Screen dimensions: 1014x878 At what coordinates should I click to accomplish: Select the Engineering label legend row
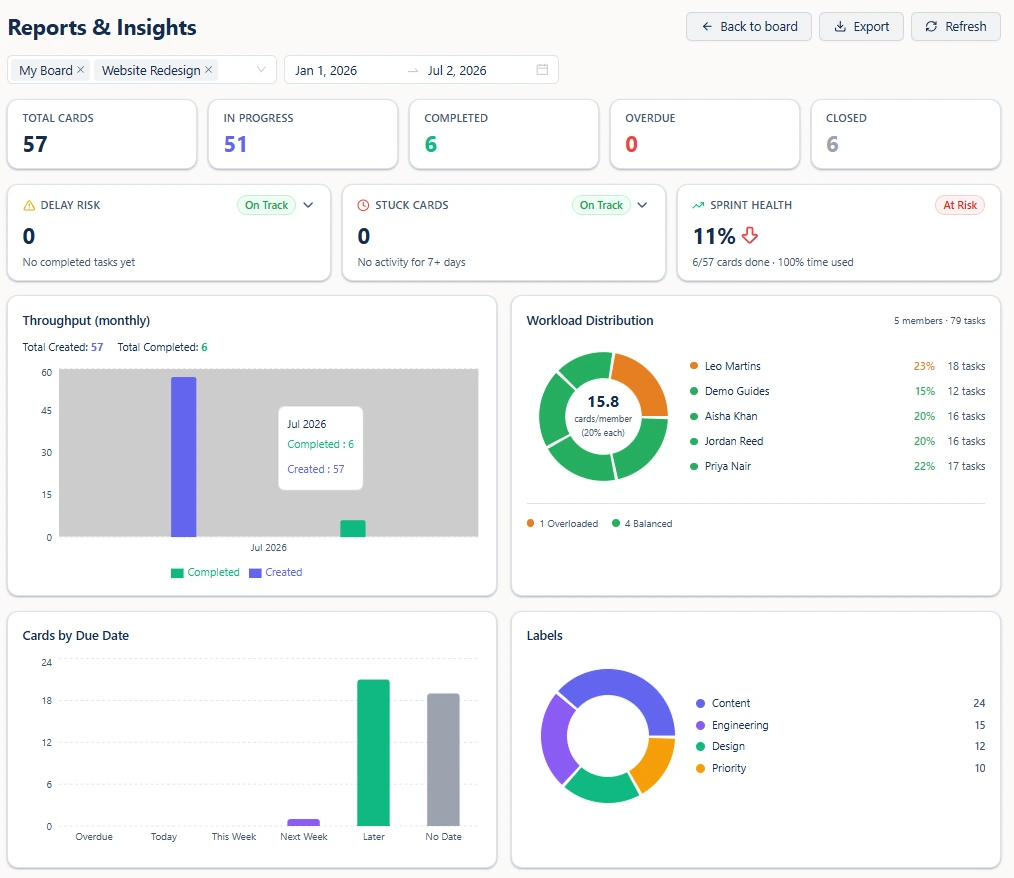pyautogui.click(x=841, y=725)
